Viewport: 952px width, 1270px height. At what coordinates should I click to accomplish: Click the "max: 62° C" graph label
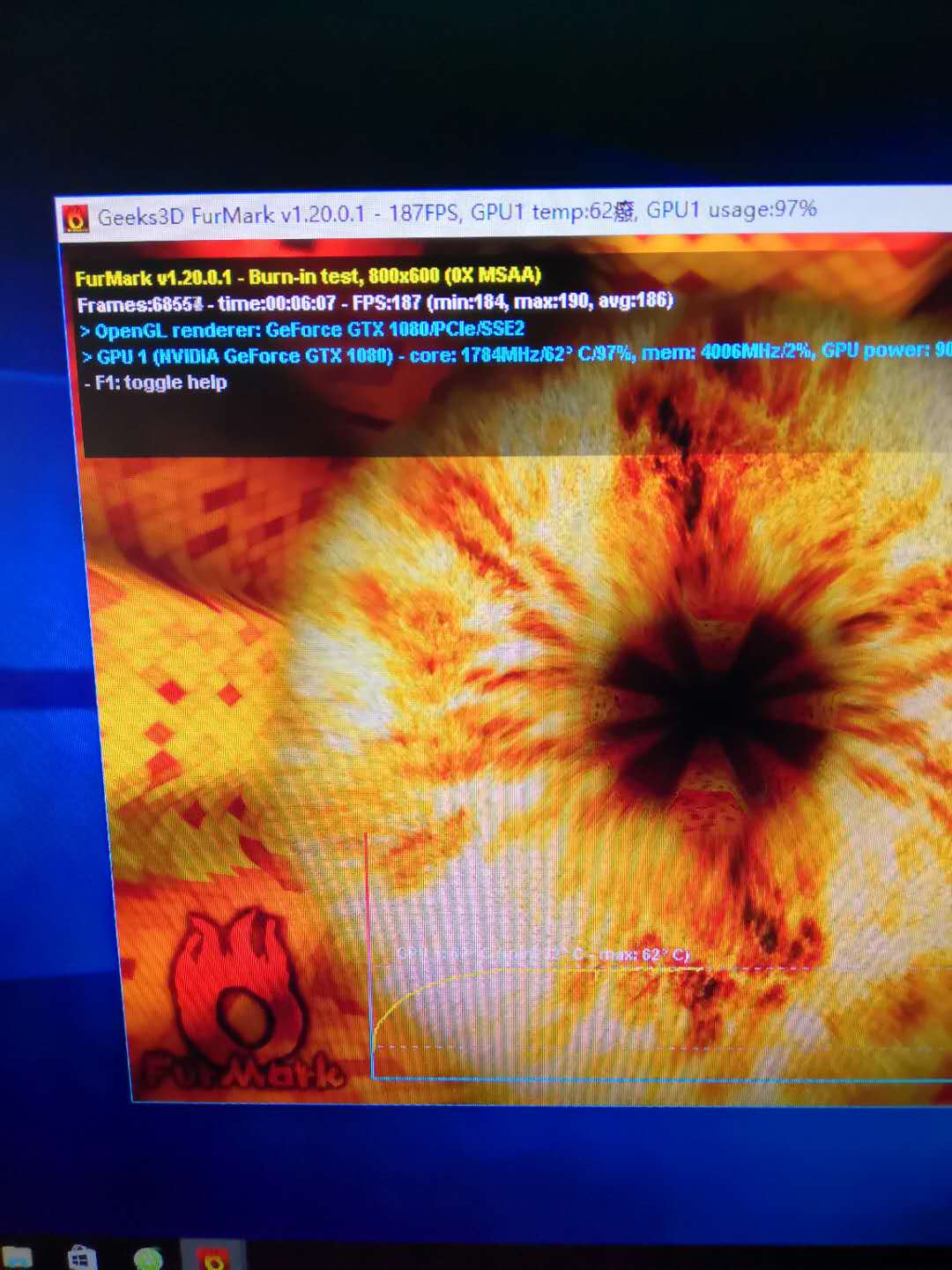pyautogui.click(x=644, y=955)
